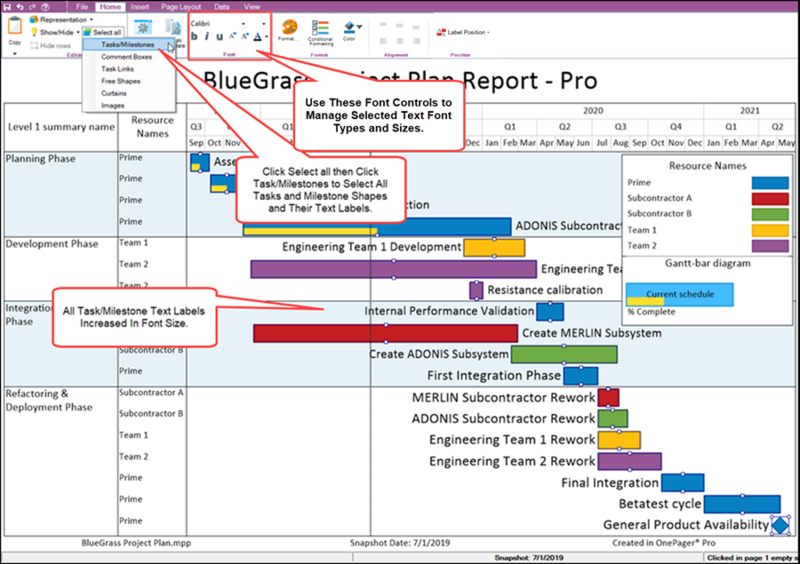Select the General Product Availability milestone diamond
The image size is (800, 564).
point(780,525)
